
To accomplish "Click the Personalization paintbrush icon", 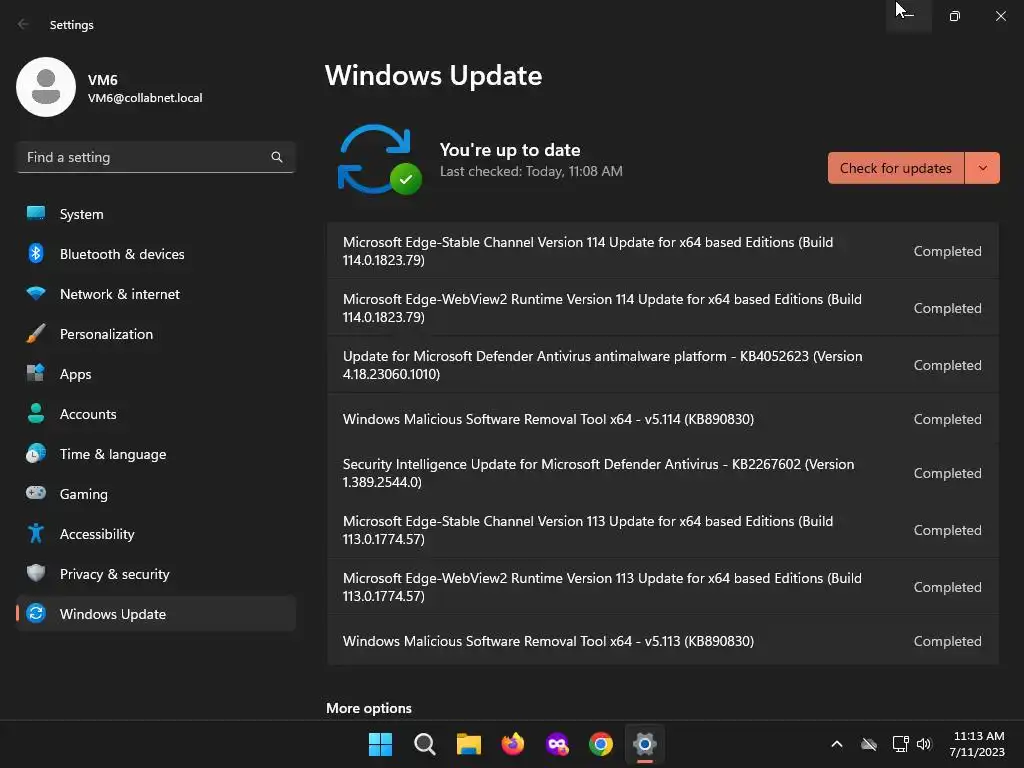I will [x=36, y=334].
